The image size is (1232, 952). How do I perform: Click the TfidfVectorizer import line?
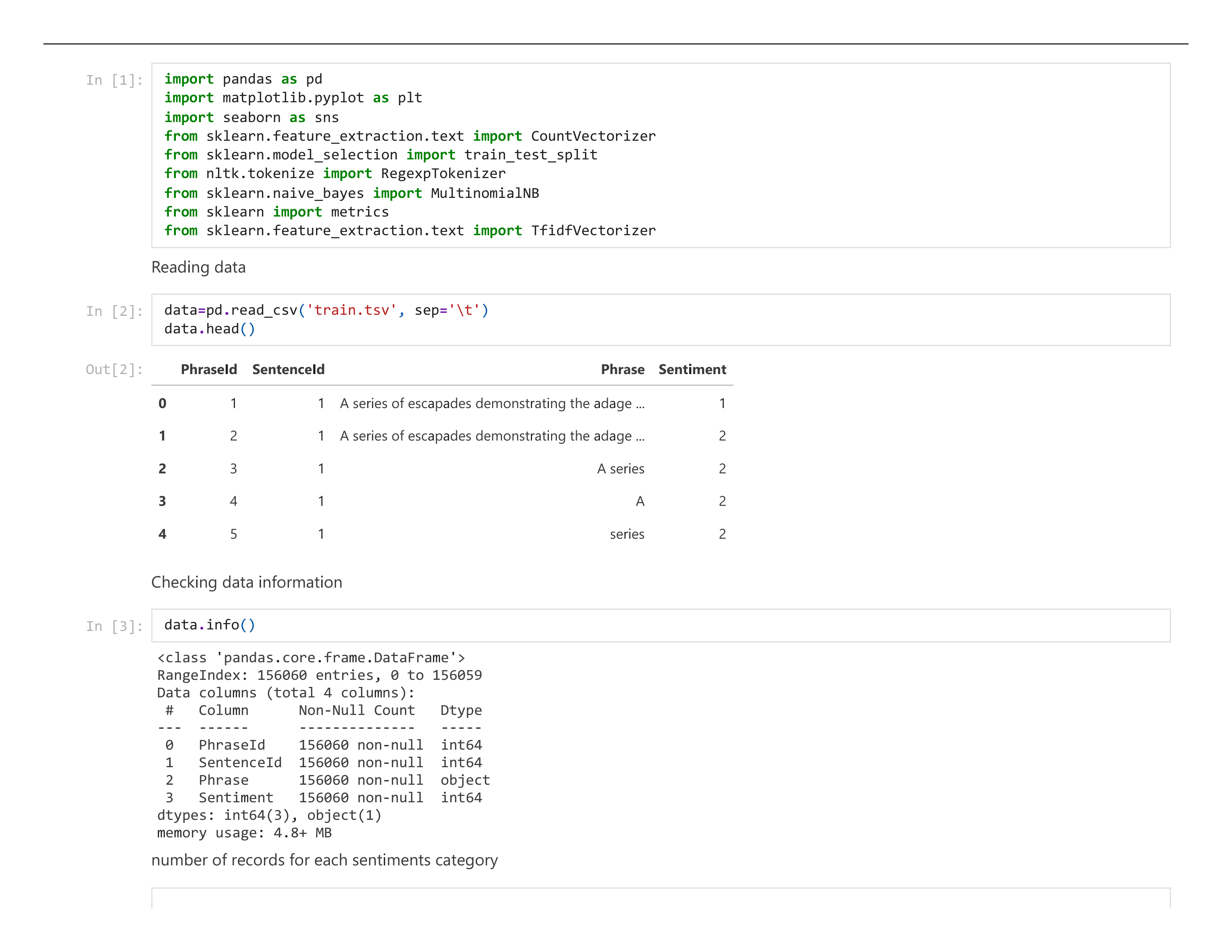point(410,231)
